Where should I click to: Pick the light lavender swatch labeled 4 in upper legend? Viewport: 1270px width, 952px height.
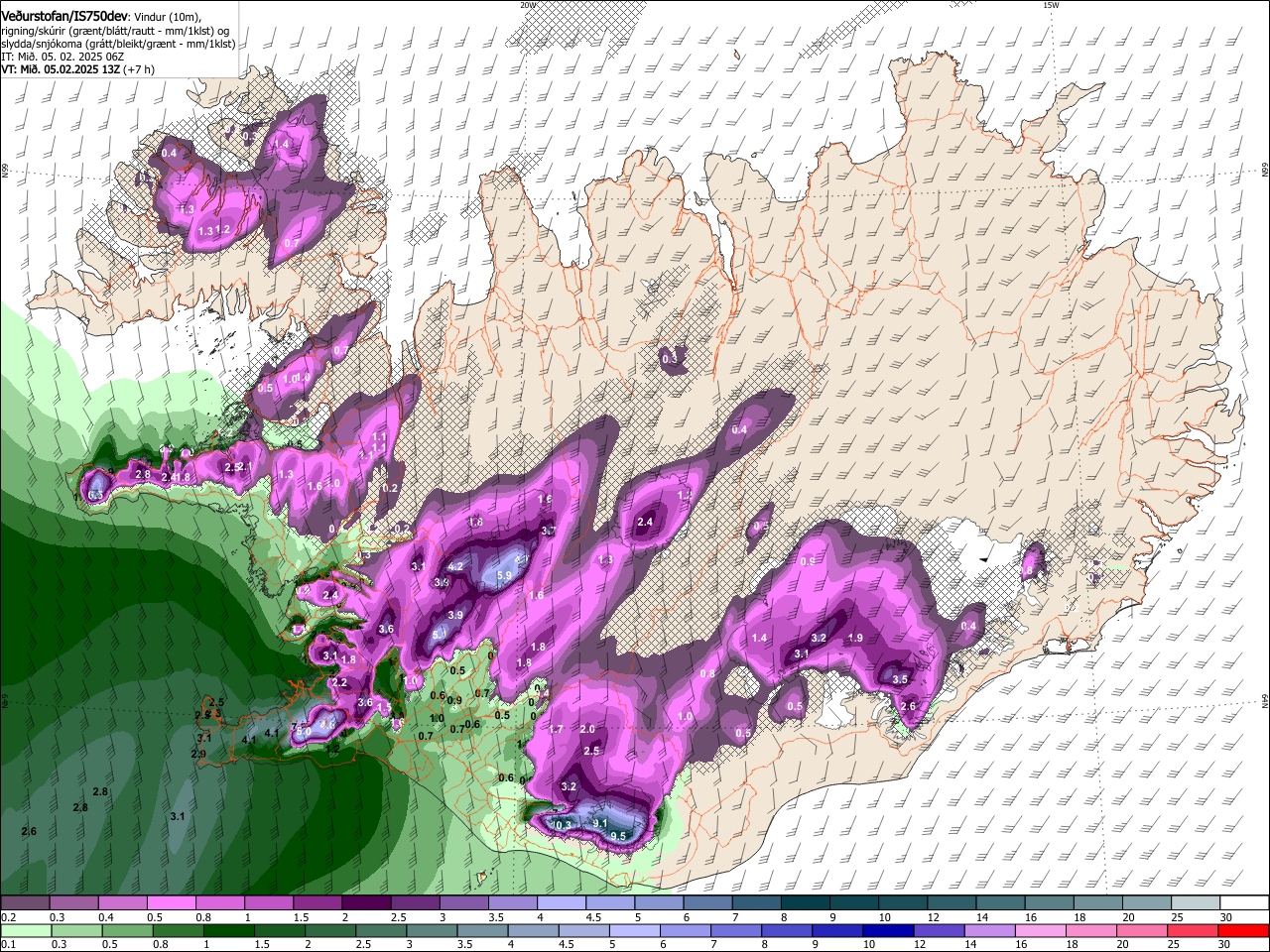pyautogui.click(x=562, y=903)
